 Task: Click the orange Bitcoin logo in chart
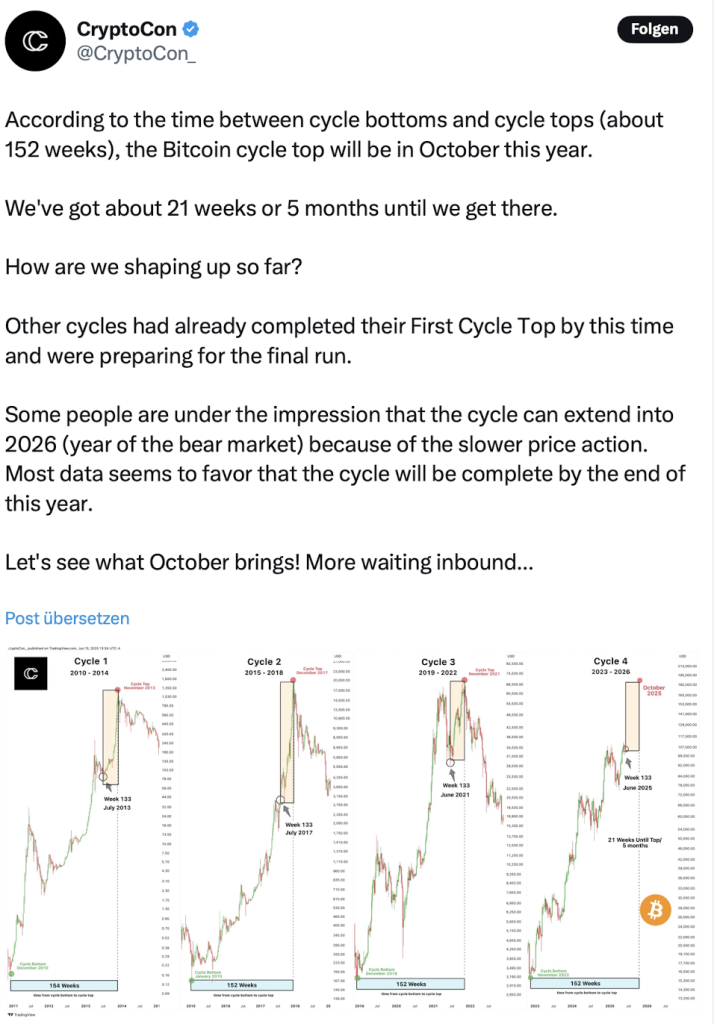click(656, 910)
